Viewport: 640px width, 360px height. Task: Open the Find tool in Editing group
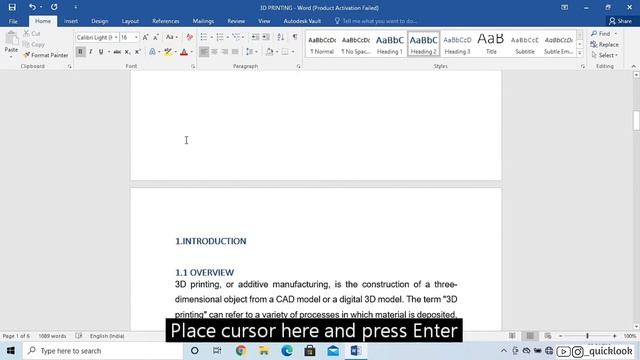601,33
